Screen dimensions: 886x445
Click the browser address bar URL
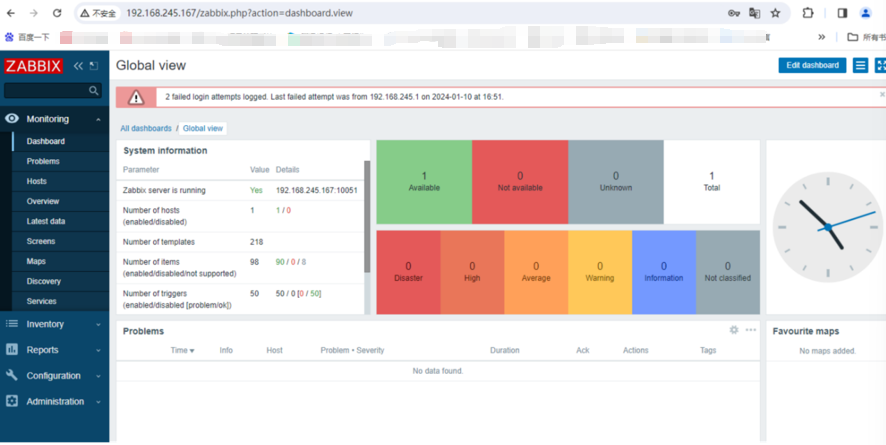[239, 13]
